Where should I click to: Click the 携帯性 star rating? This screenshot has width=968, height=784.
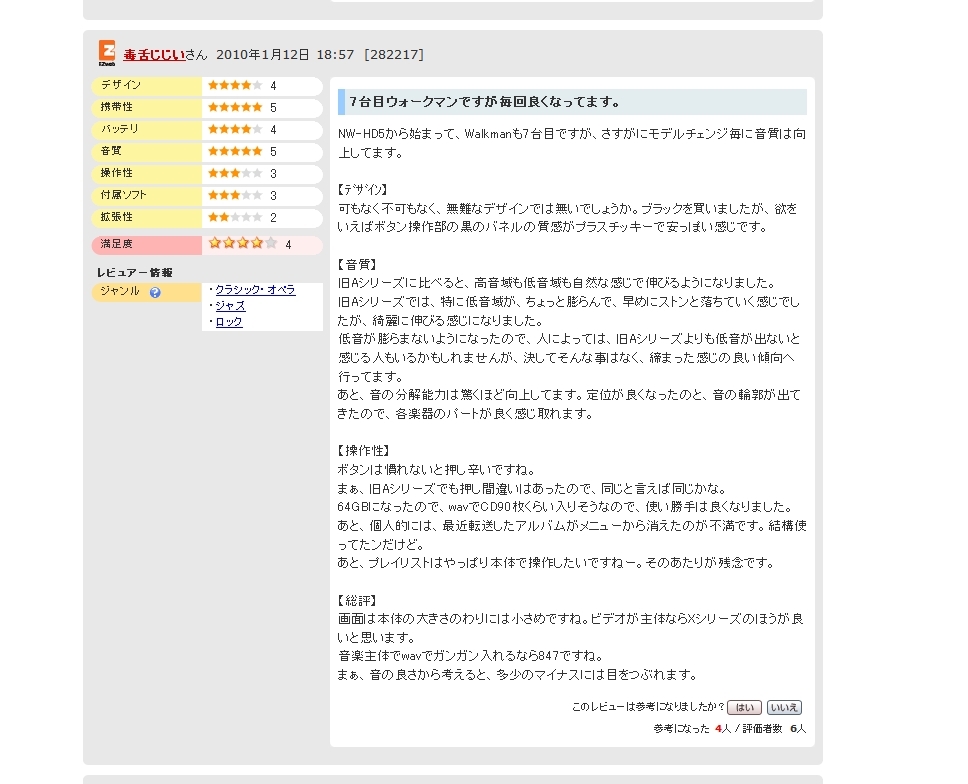click(235, 107)
